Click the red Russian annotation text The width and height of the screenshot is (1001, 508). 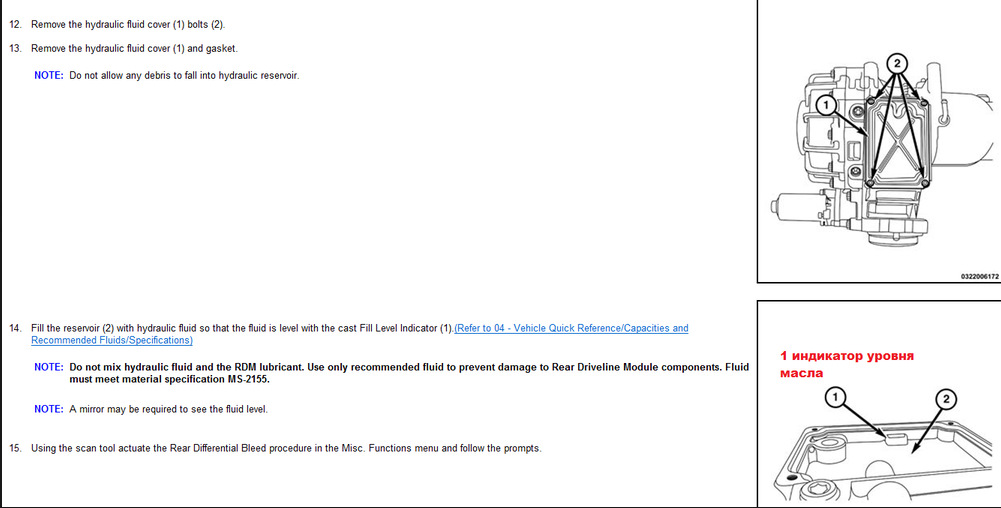[x=847, y=364]
